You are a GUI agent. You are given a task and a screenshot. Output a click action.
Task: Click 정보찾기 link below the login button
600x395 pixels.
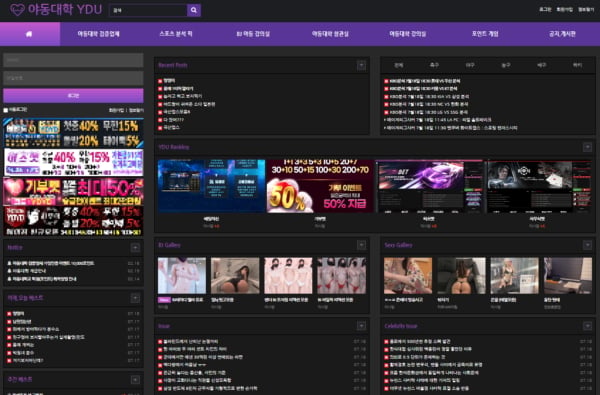(x=136, y=110)
